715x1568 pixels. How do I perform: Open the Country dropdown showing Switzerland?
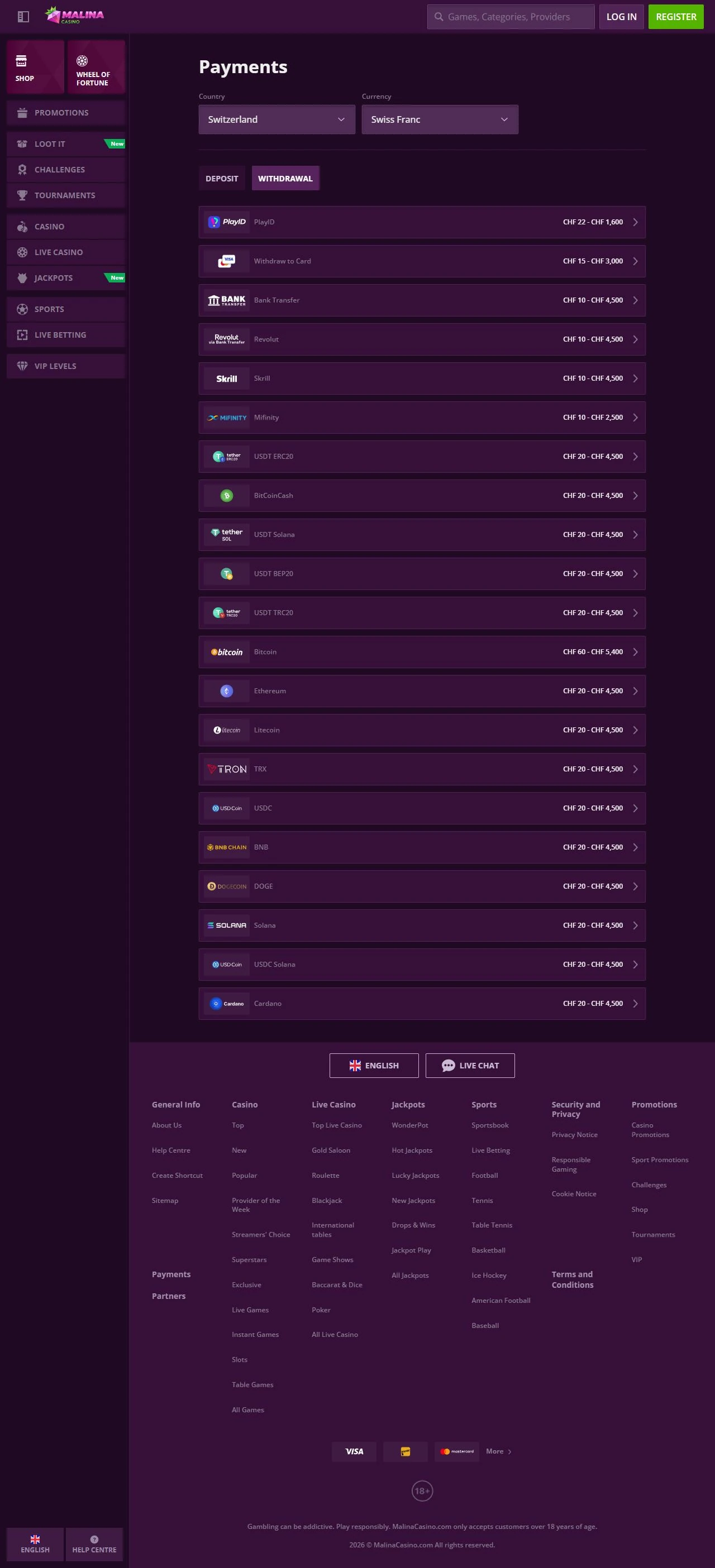pos(277,119)
